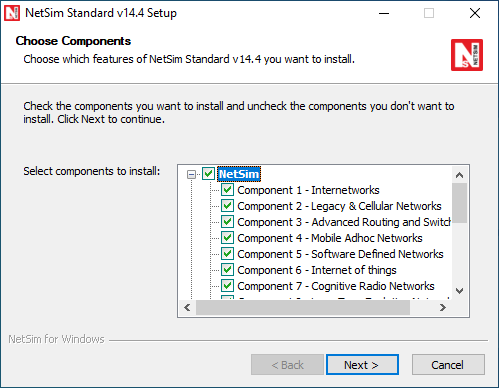The image size is (499, 388).
Task: Click the vertical scrollbar down arrow
Action: pos(459,291)
